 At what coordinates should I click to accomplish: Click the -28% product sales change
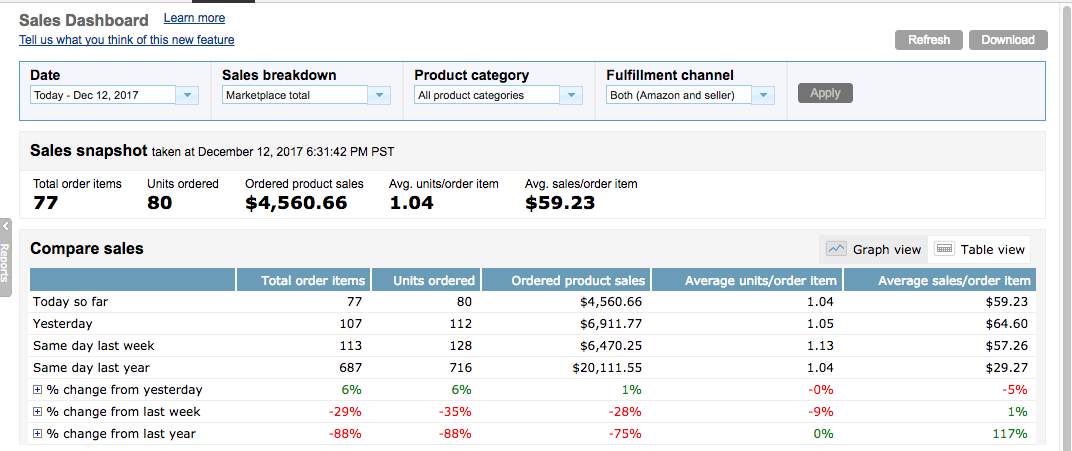[627, 411]
